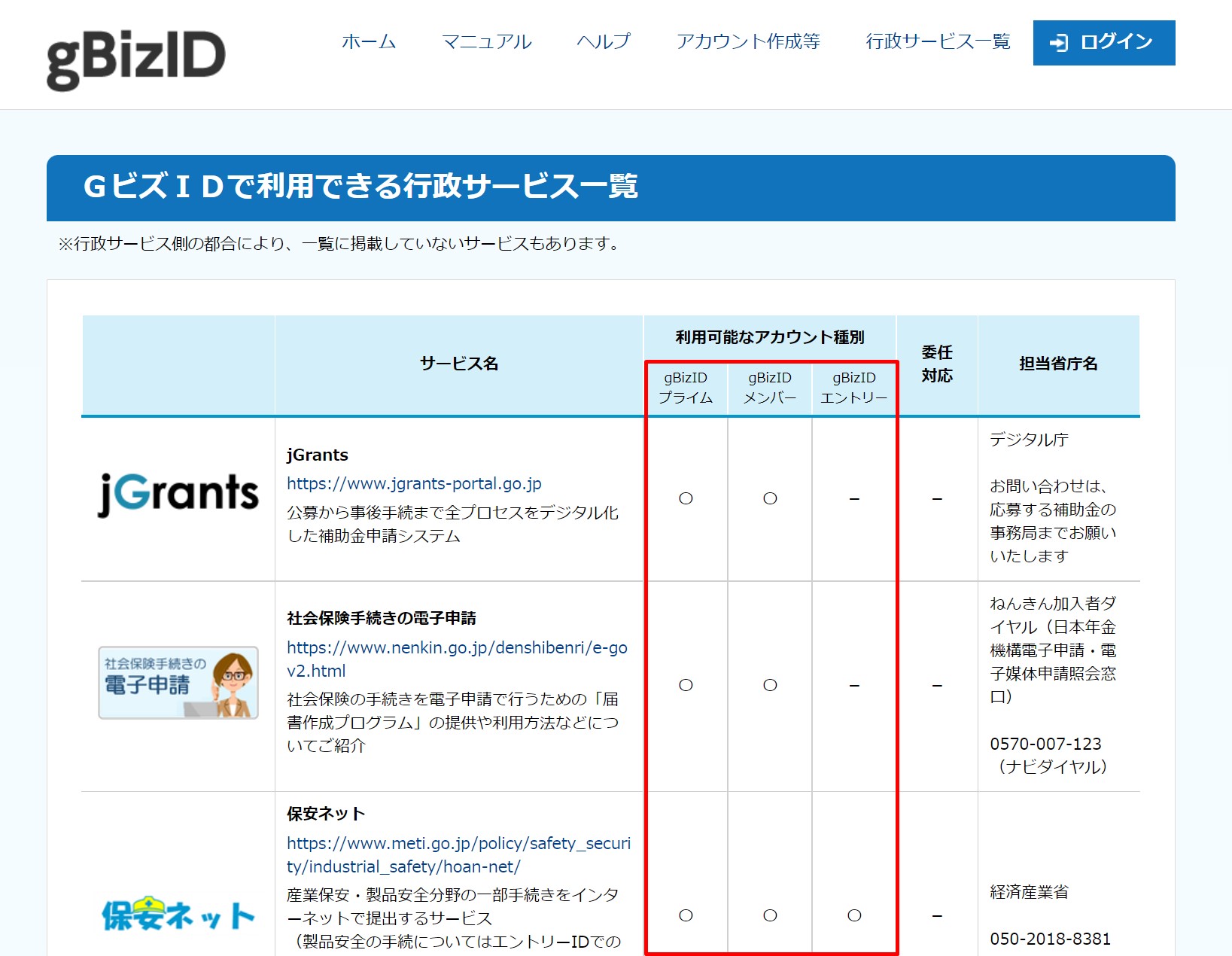Click the gBizID logo
Screen dimensions: 1232x956
[x=135, y=51]
